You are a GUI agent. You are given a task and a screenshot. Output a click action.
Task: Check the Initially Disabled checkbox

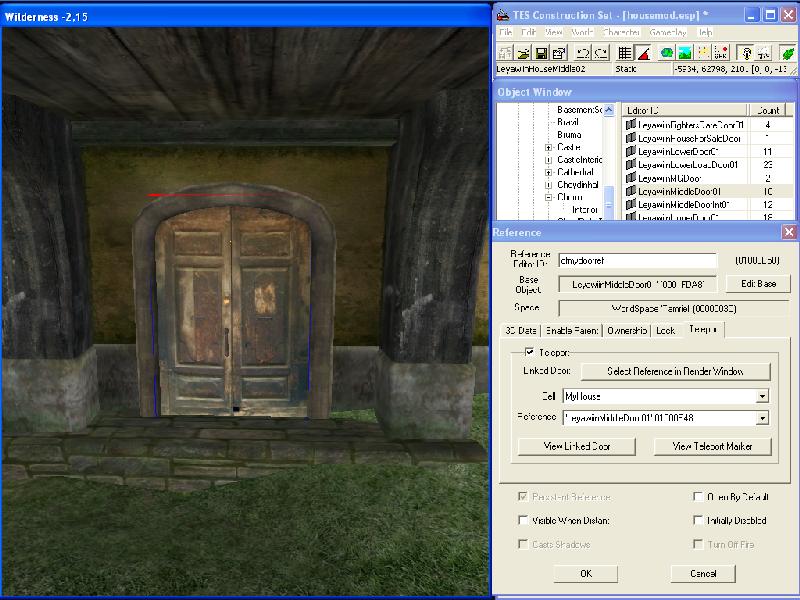pos(698,520)
